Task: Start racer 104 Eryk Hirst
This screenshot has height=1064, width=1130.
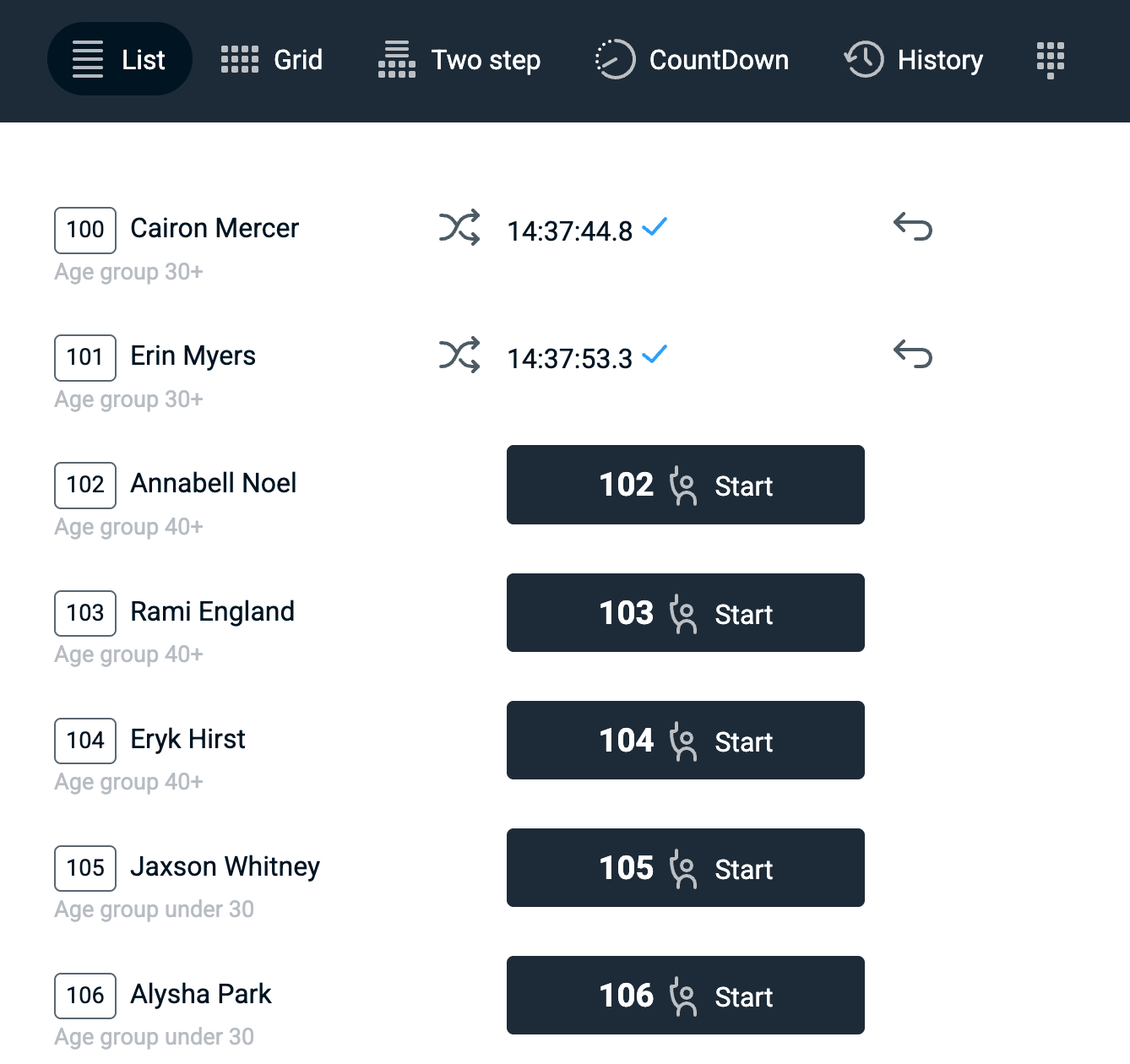Action: coord(685,741)
